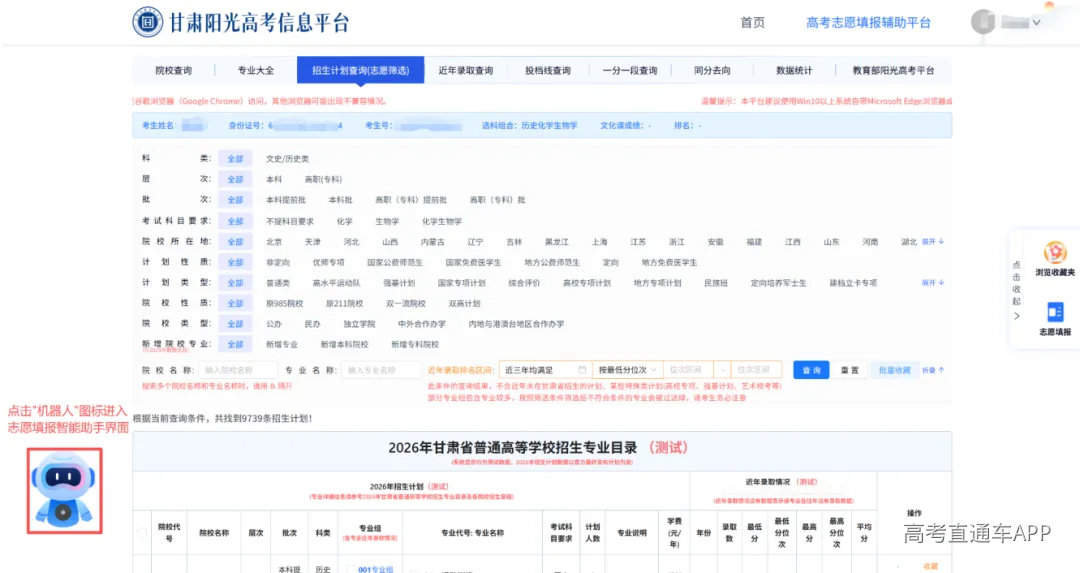
Task: Choose 化学生物学 subject requirement
Action: pos(442,221)
